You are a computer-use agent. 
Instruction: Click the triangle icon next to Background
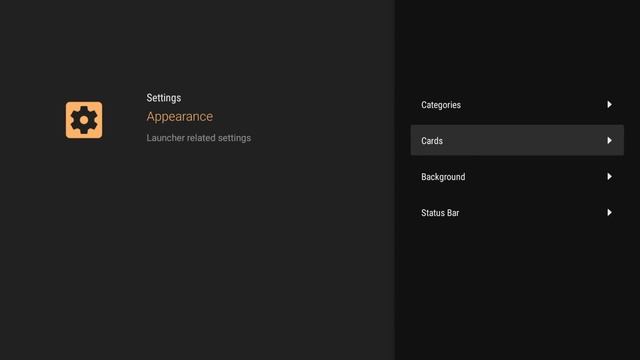(609, 176)
